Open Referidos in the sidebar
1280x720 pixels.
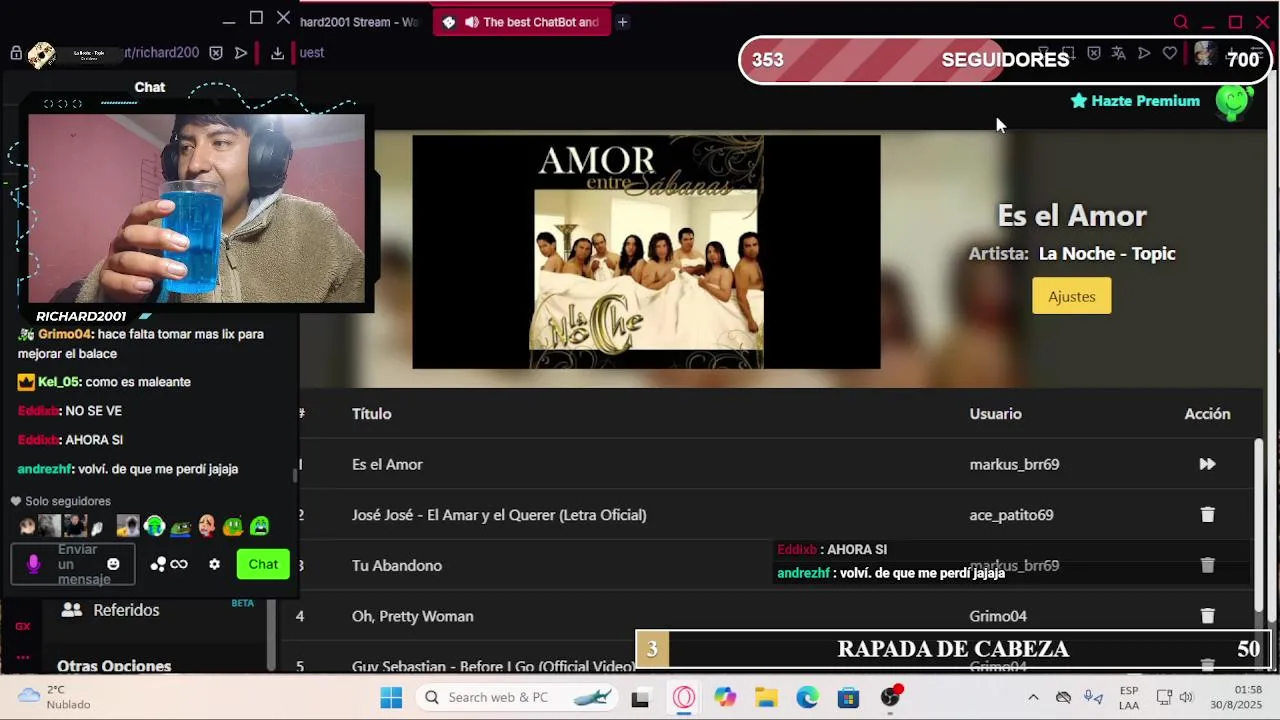[126, 610]
